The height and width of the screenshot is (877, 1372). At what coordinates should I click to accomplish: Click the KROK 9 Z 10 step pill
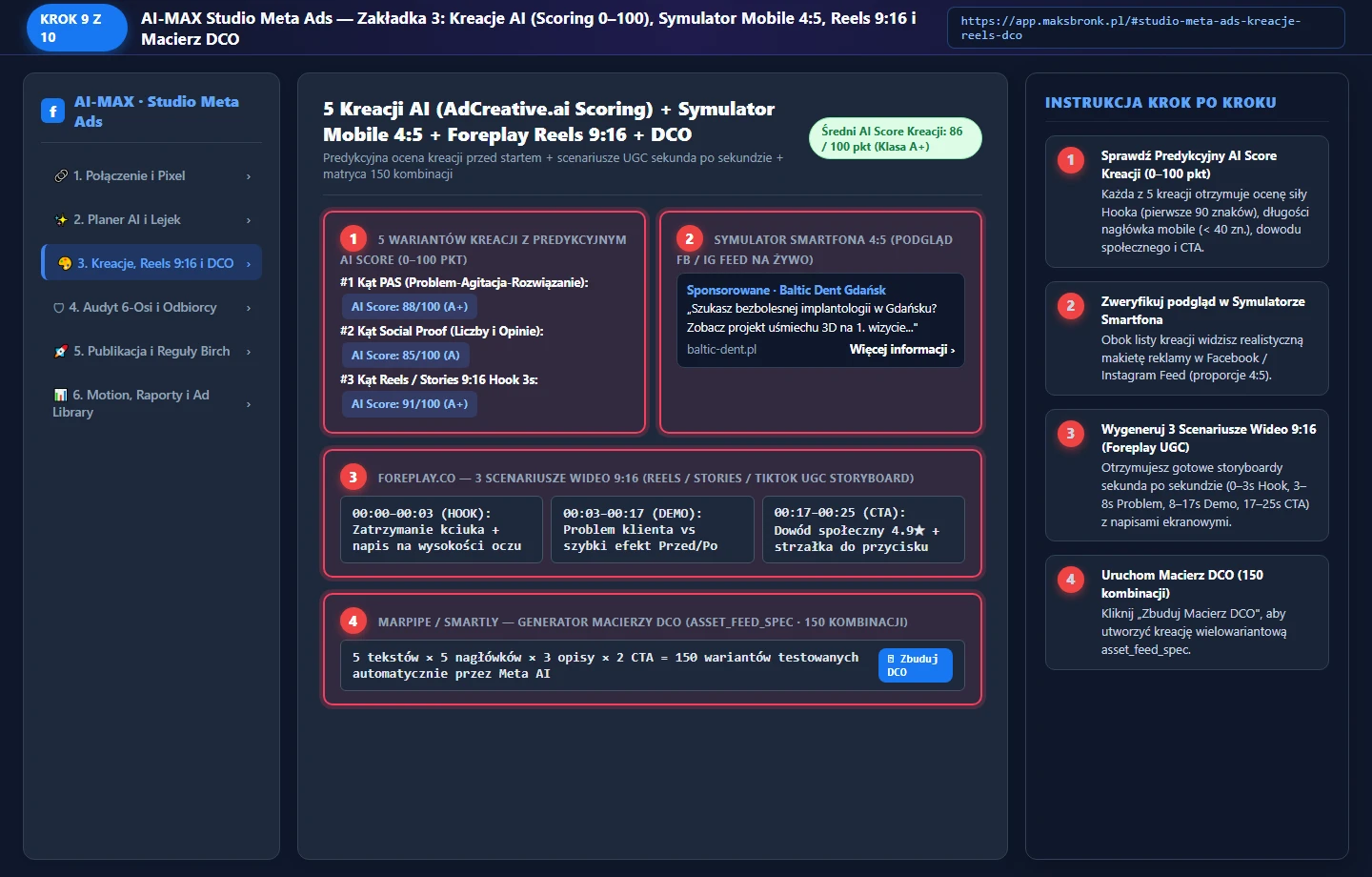point(77,28)
